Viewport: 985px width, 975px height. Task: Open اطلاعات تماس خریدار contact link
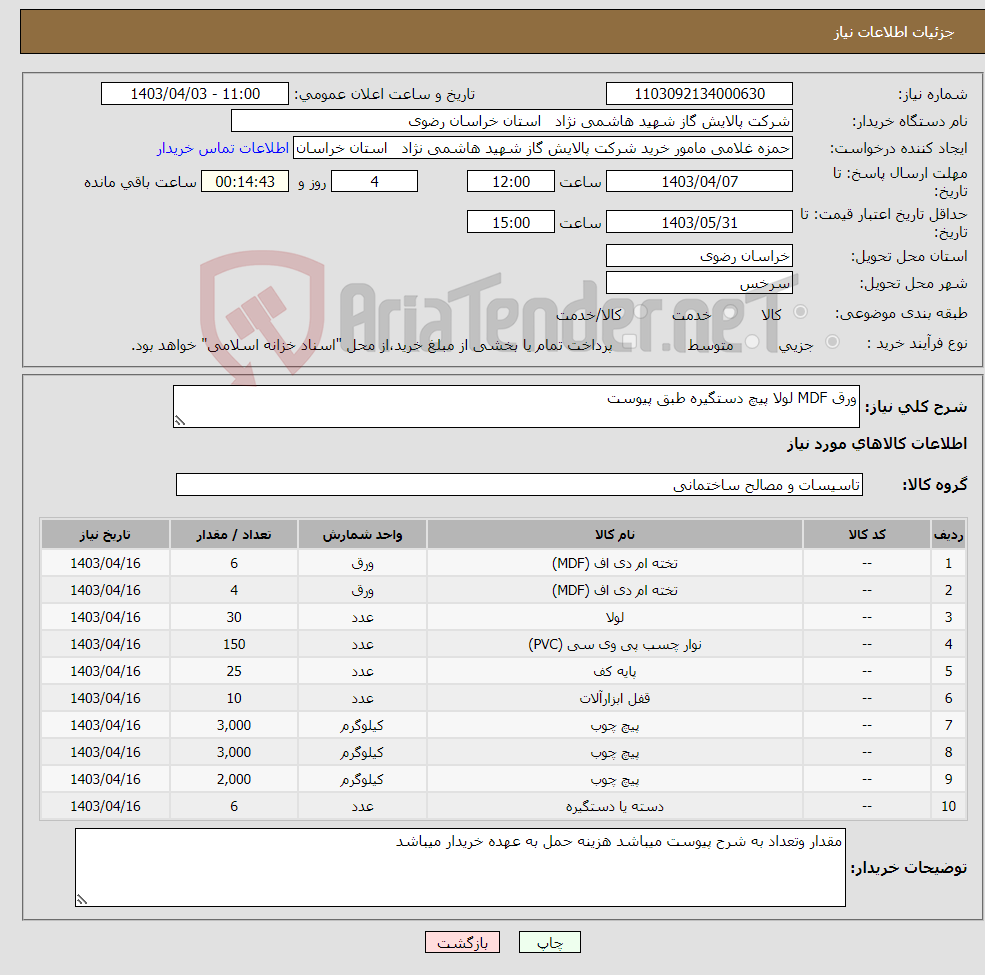[222, 148]
